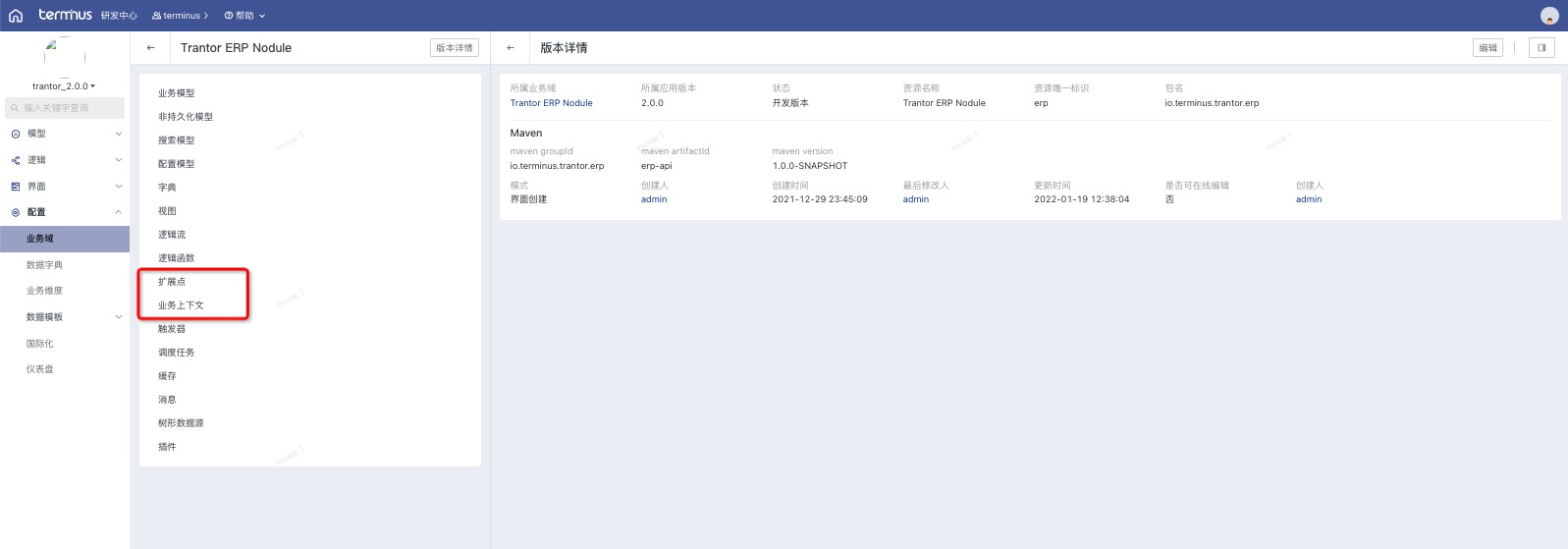Collapse the 配置 menu chevron
The height and width of the screenshot is (549, 1568).
click(119, 212)
